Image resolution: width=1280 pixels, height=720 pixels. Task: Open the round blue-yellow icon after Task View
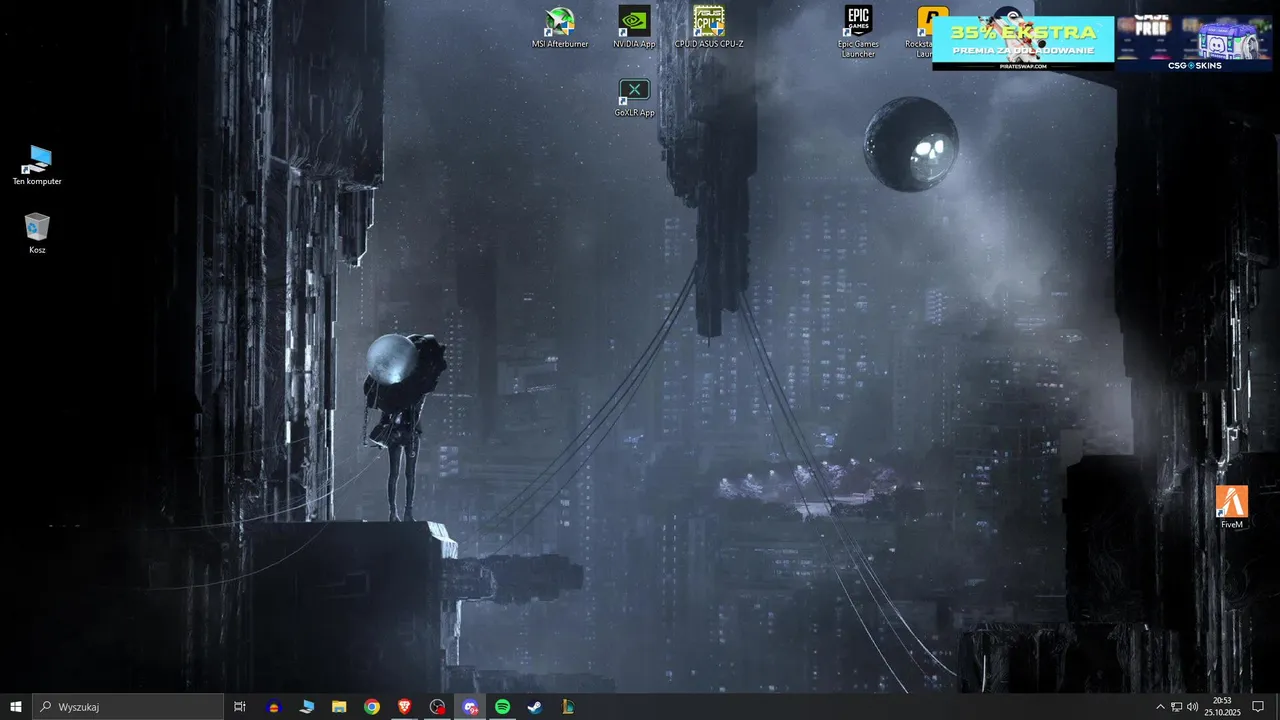coord(274,707)
